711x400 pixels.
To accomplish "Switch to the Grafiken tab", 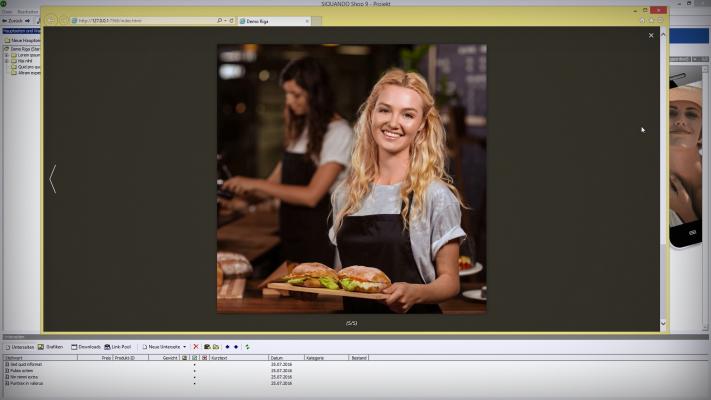I will click(51, 347).
